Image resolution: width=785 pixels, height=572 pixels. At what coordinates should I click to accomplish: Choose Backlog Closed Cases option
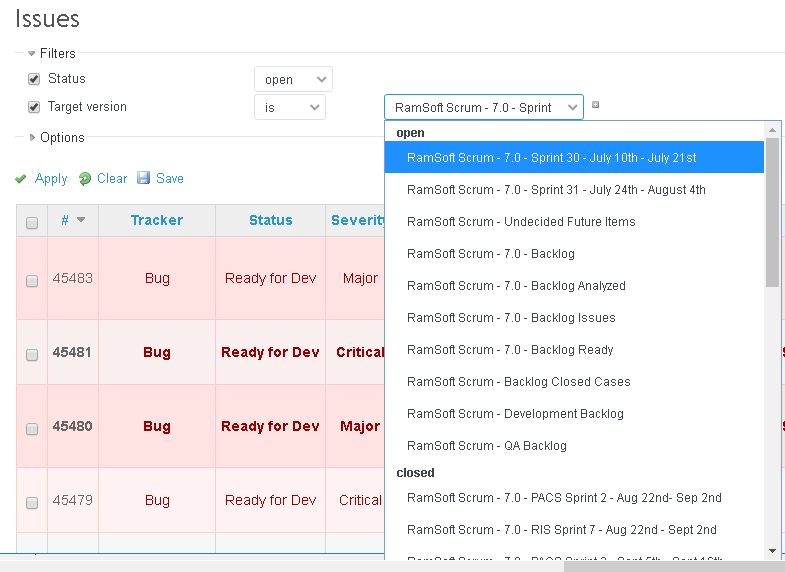pos(574,382)
